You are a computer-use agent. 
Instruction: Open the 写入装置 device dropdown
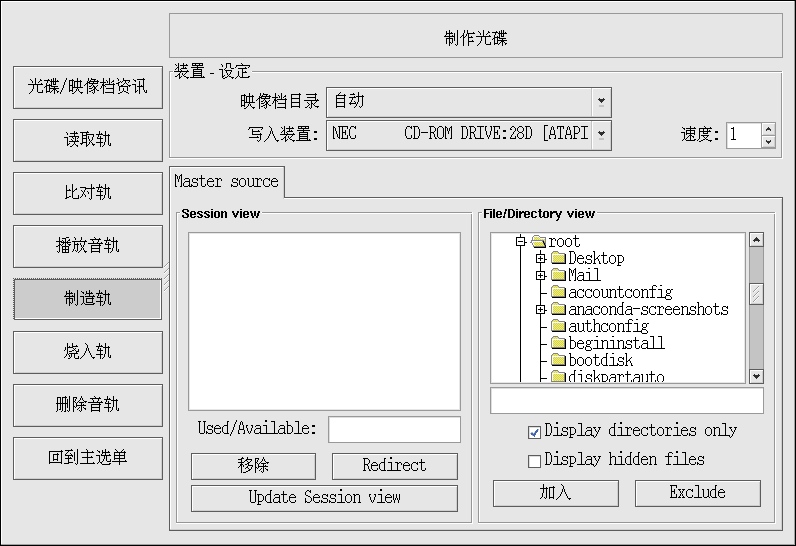coord(601,134)
